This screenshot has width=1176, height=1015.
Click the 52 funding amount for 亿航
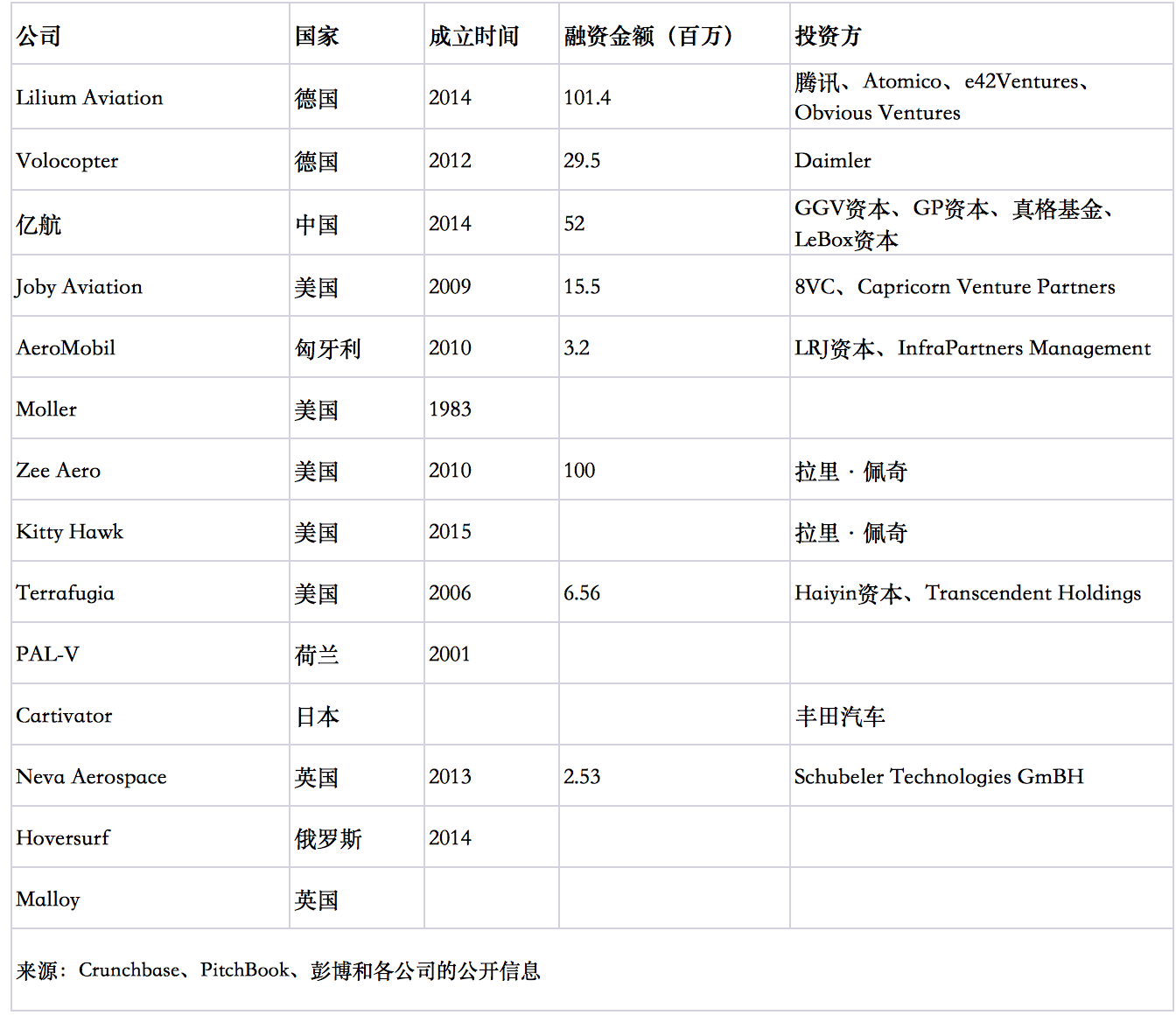pos(574,223)
